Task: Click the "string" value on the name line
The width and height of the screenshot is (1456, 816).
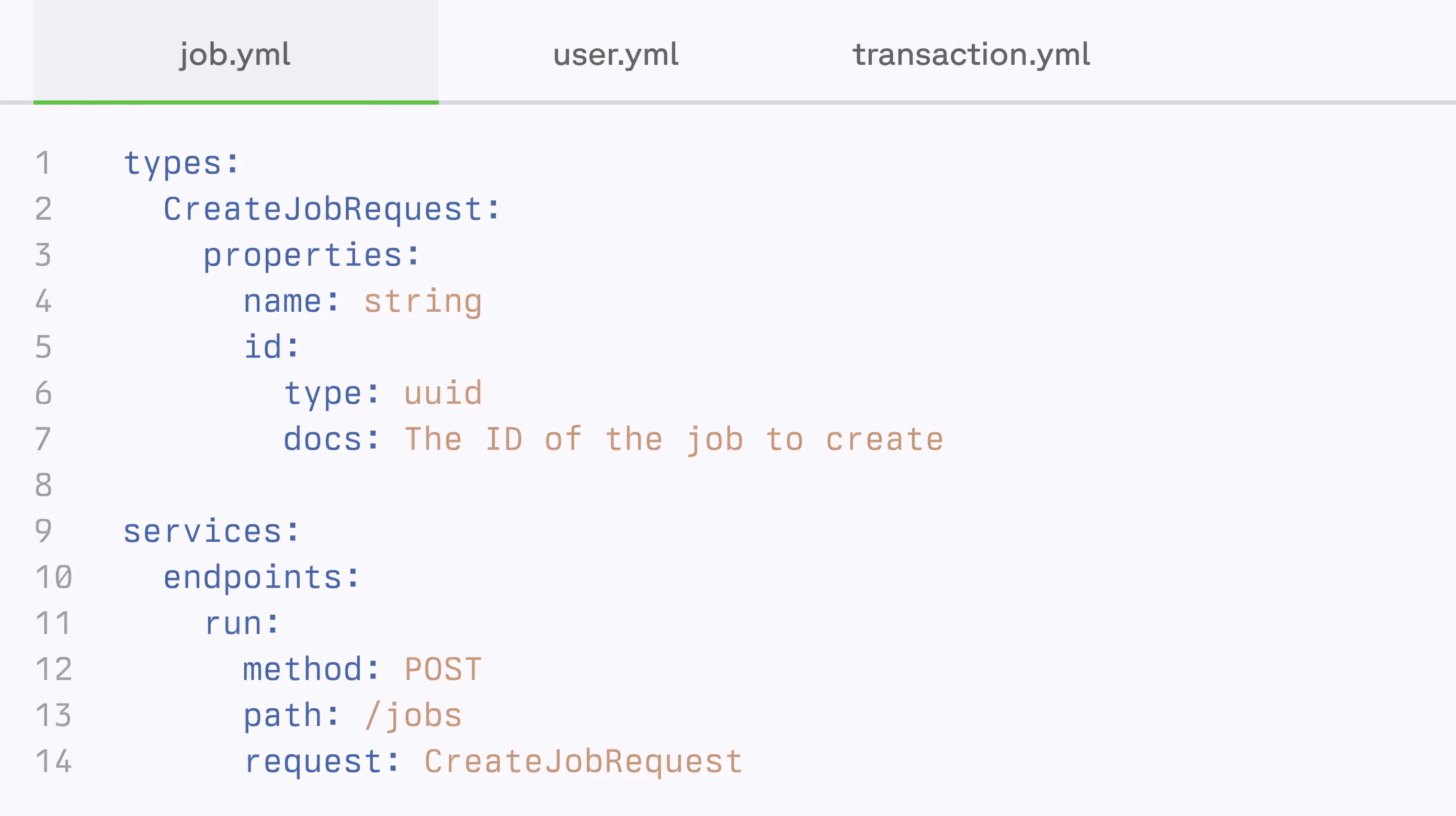Action: click(423, 301)
